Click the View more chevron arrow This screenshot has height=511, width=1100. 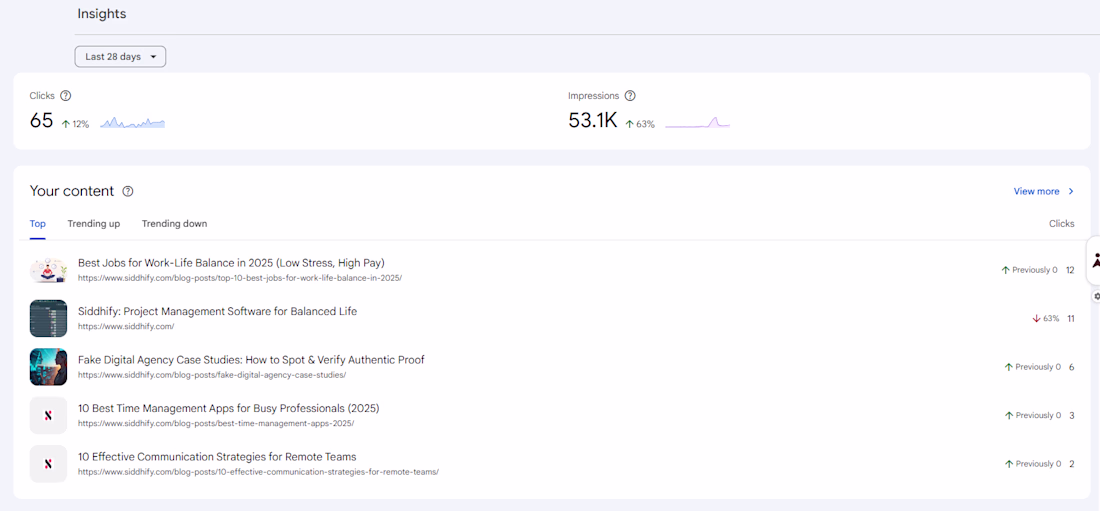[x=1071, y=191]
